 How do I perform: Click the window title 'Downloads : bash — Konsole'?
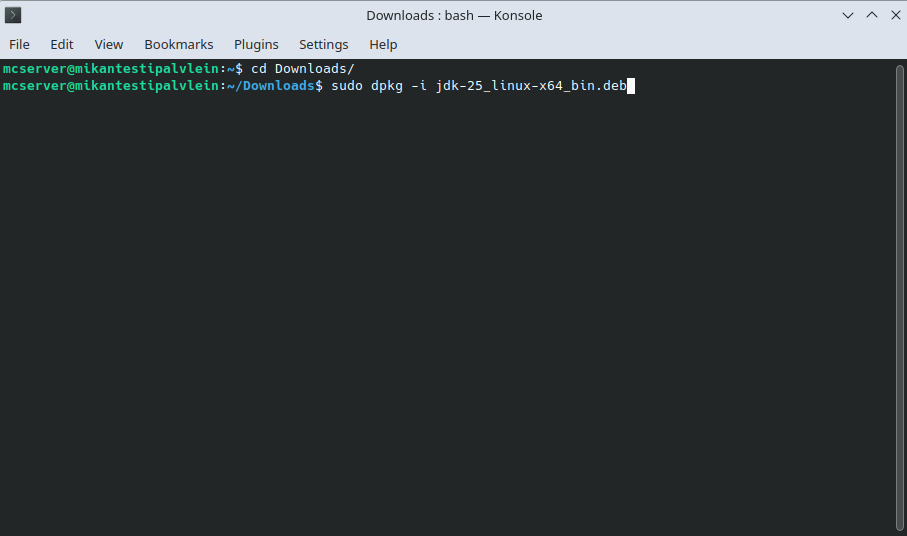pyautogui.click(x=454, y=15)
